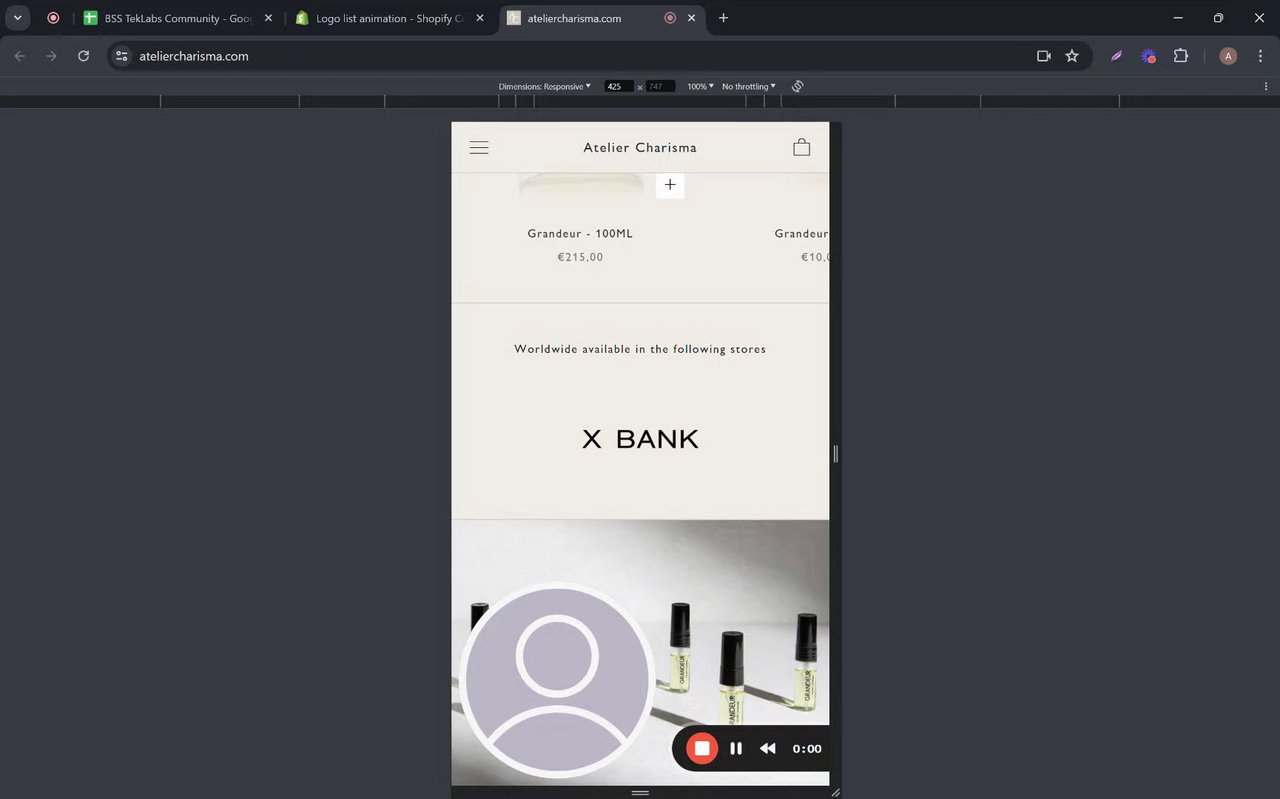Click the viewport width field showing 425
The image size is (1280, 799).
click(619, 87)
